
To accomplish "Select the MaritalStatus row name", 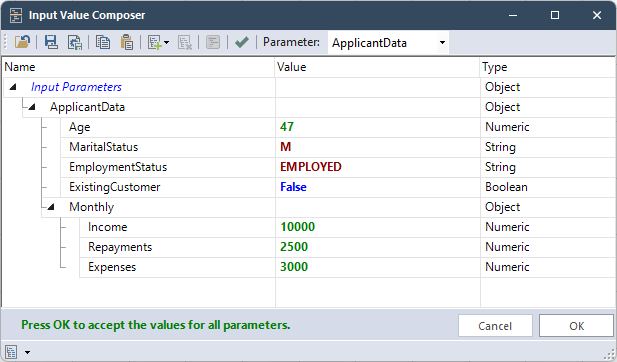I will click(x=103, y=147).
